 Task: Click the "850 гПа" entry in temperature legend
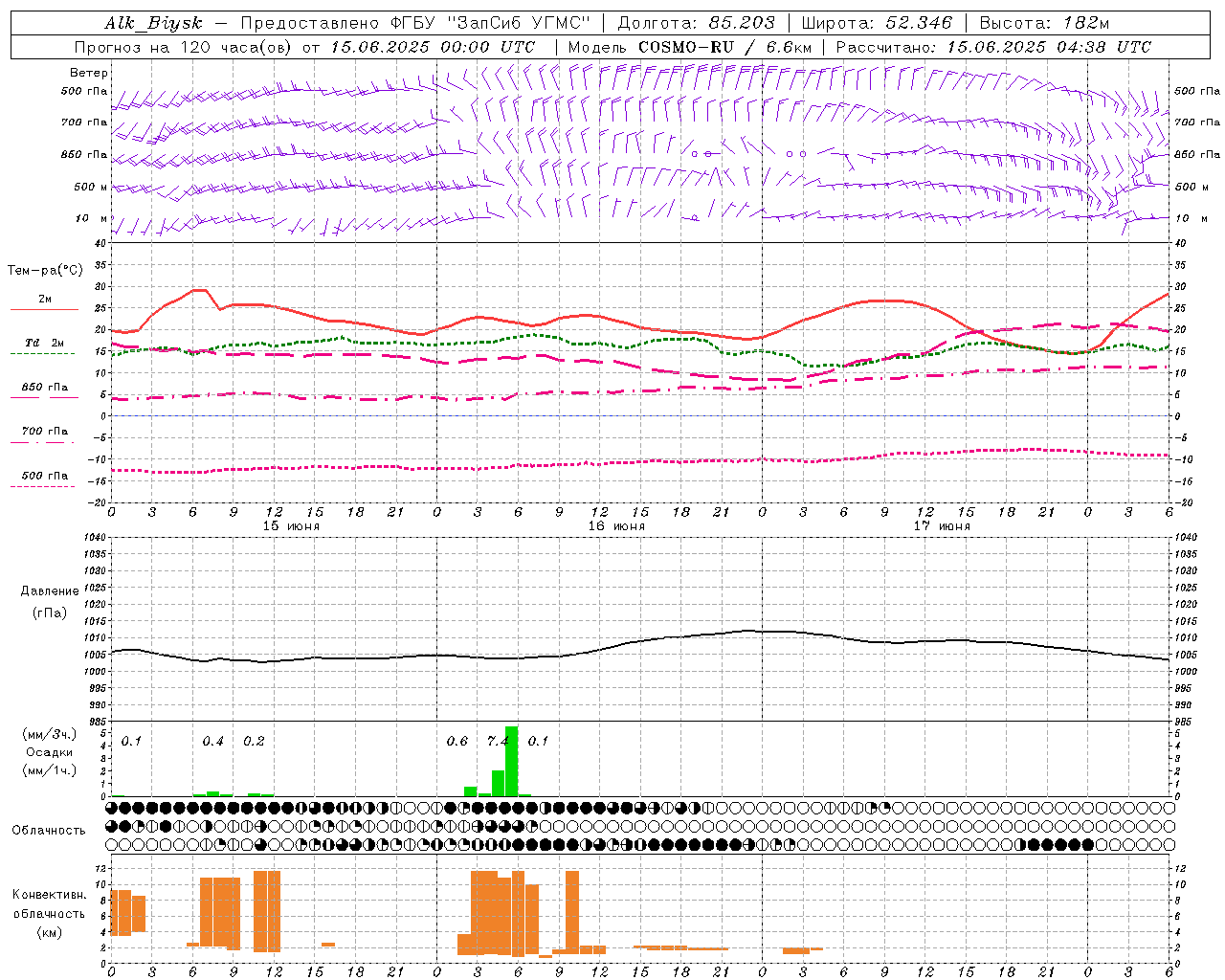coord(45,388)
